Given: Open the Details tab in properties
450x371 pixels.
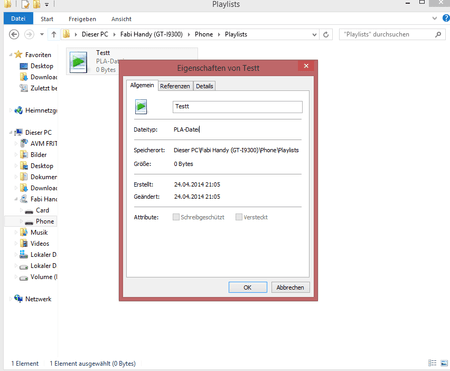Looking at the screenshot, I should coord(204,86).
